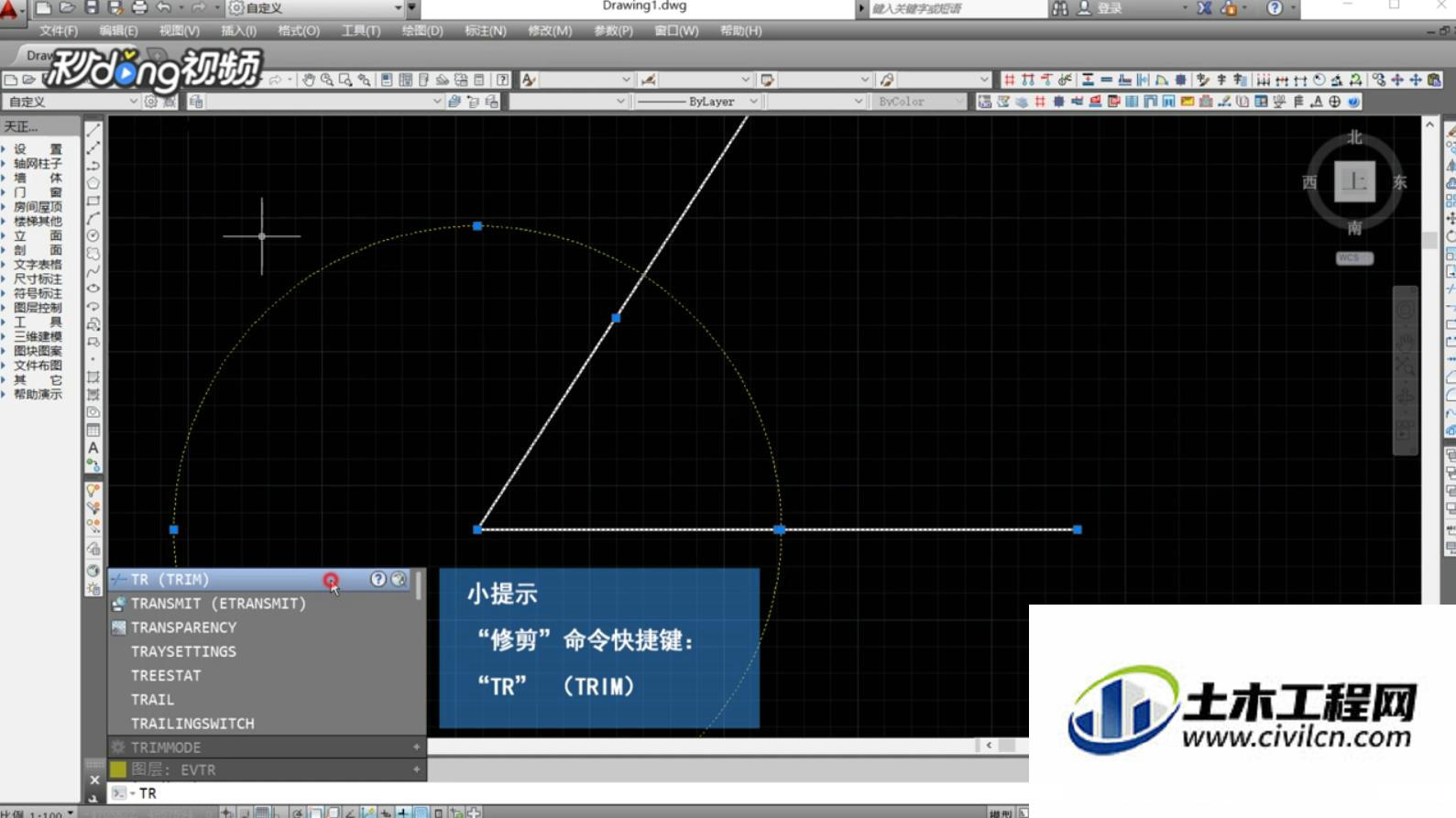This screenshot has height=818, width=1456.
Task: Click 登录 sign-in button
Action: pyautogui.click(x=1110, y=8)
